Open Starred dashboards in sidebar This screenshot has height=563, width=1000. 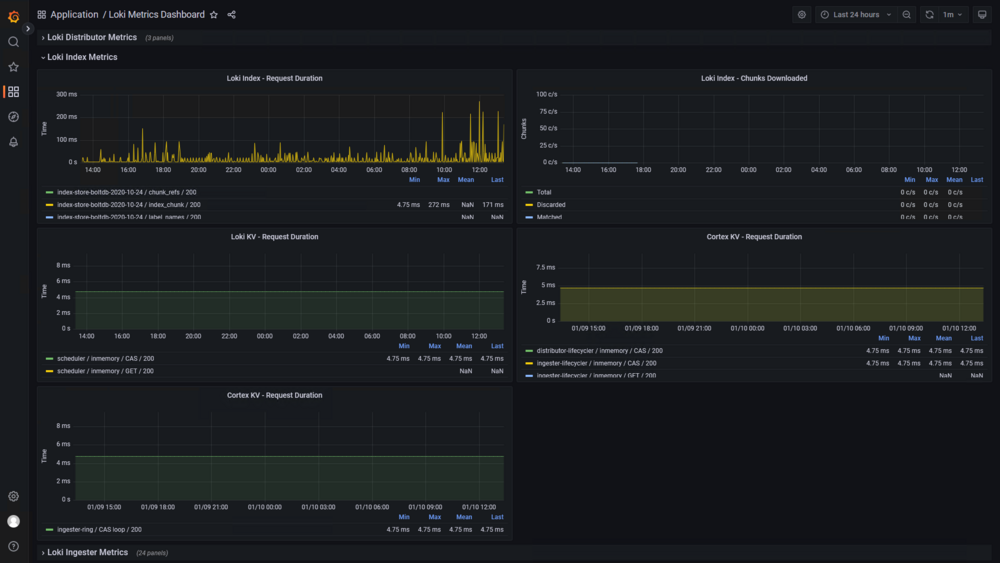click(x=13, y=67)
